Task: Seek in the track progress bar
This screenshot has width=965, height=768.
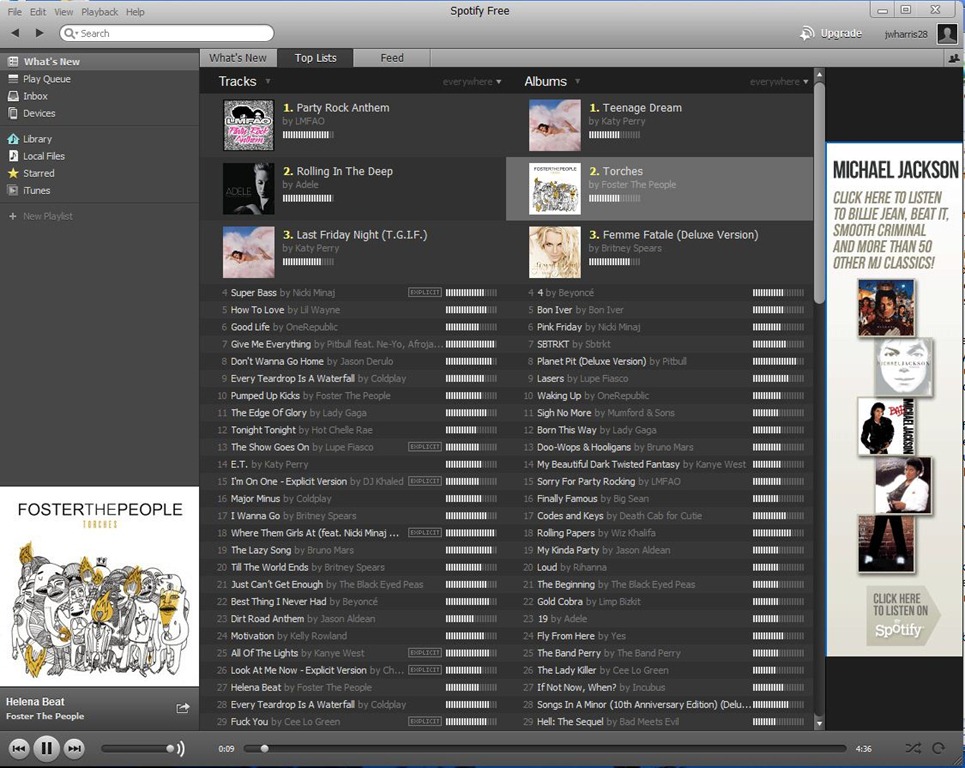Action: coord(545,748)
